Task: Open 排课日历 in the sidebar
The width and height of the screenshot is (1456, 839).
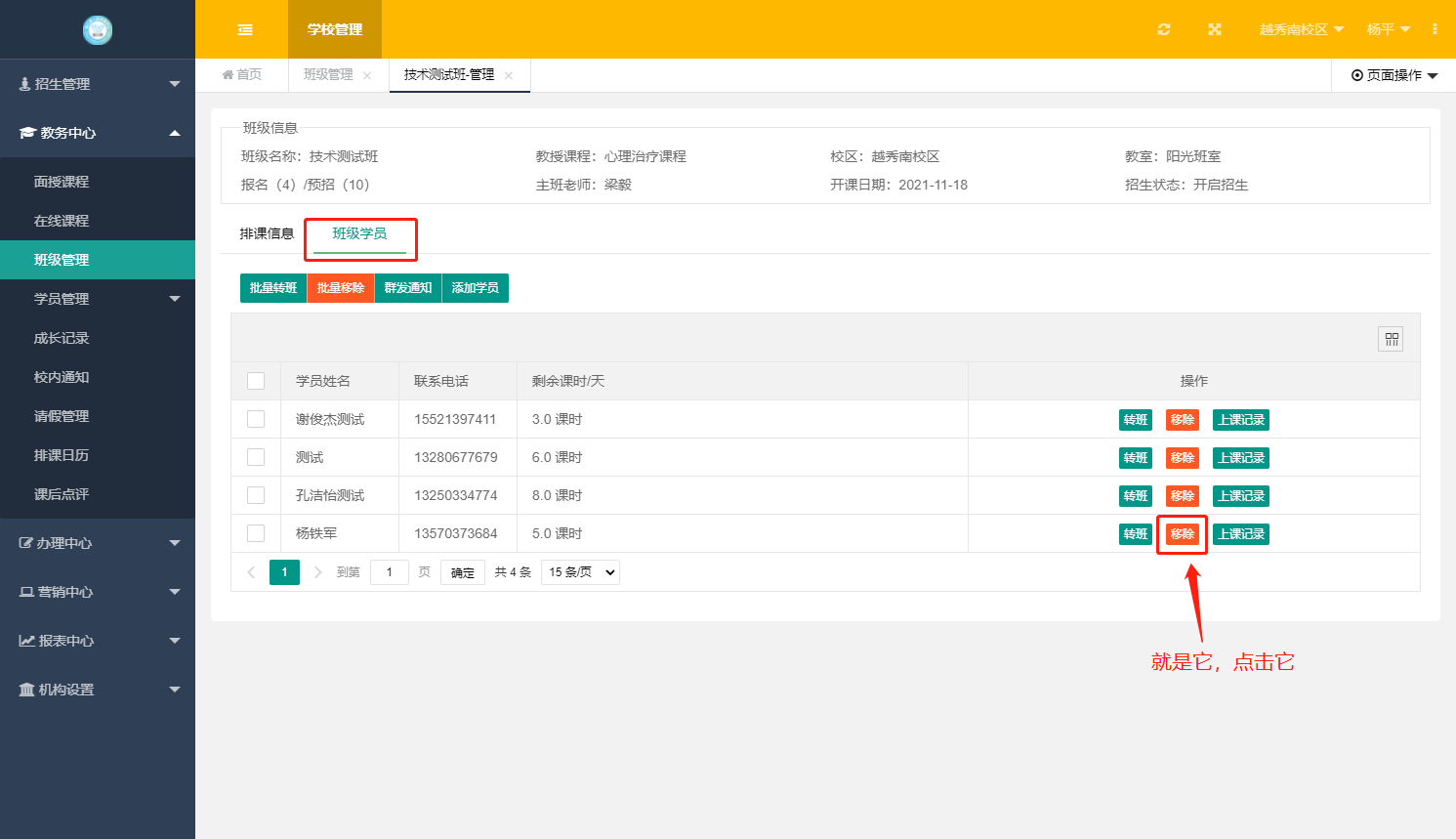Action: (62, 455)
